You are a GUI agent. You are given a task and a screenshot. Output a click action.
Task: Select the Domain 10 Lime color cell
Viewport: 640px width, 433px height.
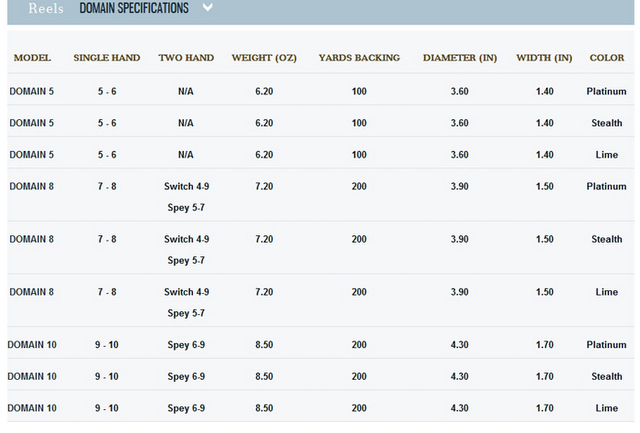607,408
